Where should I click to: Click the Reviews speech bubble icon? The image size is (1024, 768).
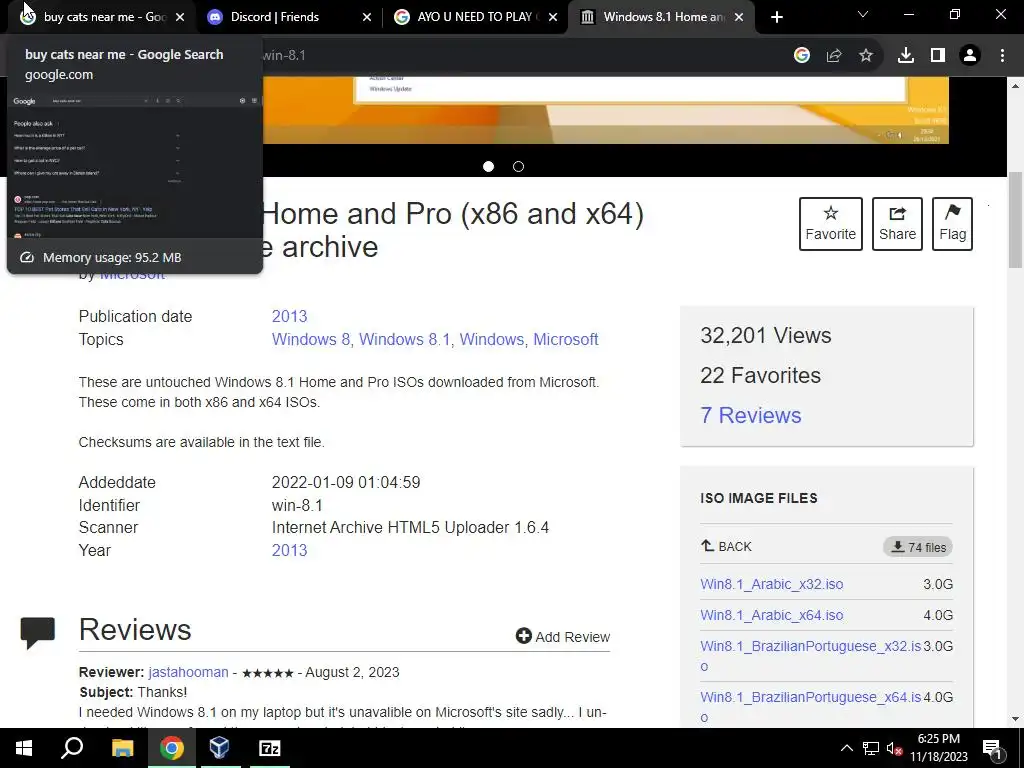38,633
